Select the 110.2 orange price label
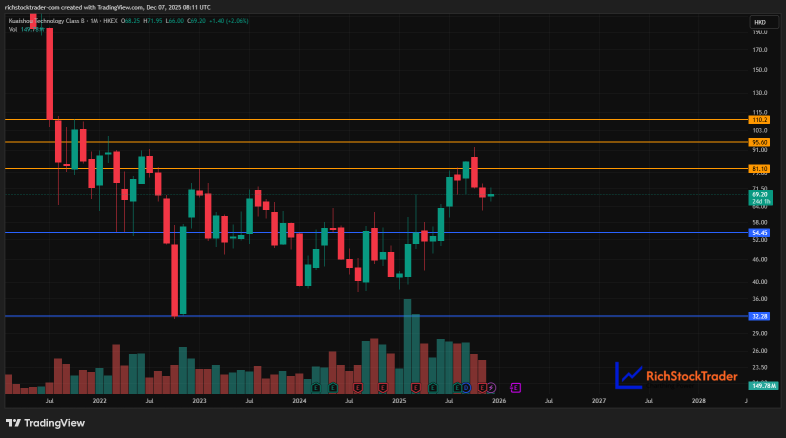786x438 pixels. (759, 120)
